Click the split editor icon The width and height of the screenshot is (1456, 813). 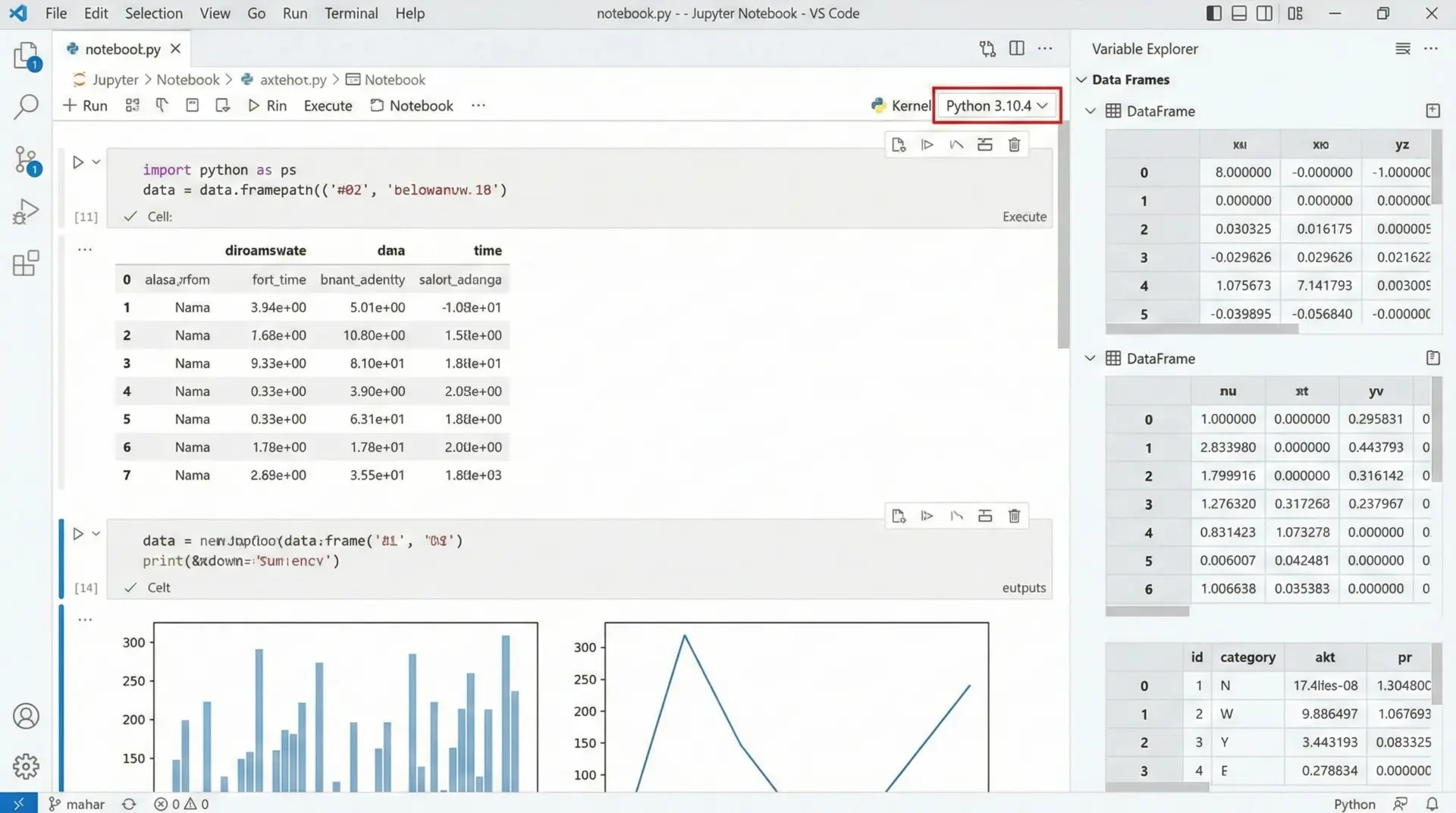pos(1016,49)
